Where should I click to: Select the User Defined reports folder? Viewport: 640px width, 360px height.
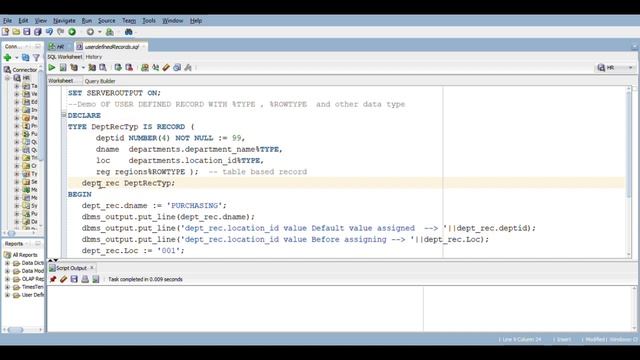coord(29,295)
